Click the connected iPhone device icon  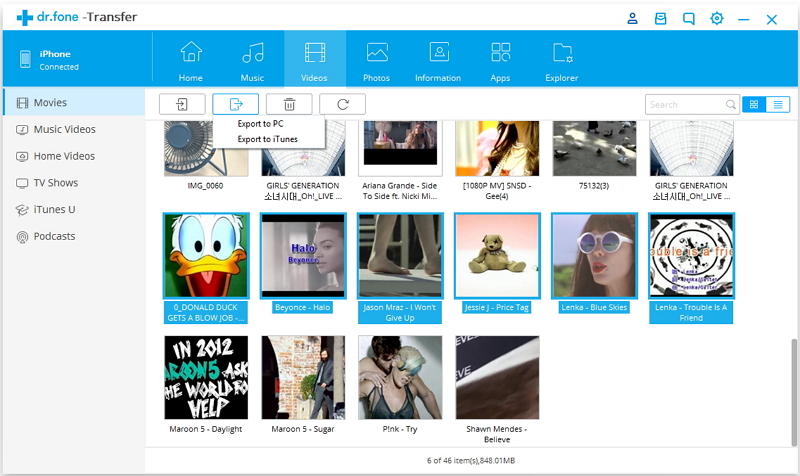[x=25, y=59]
